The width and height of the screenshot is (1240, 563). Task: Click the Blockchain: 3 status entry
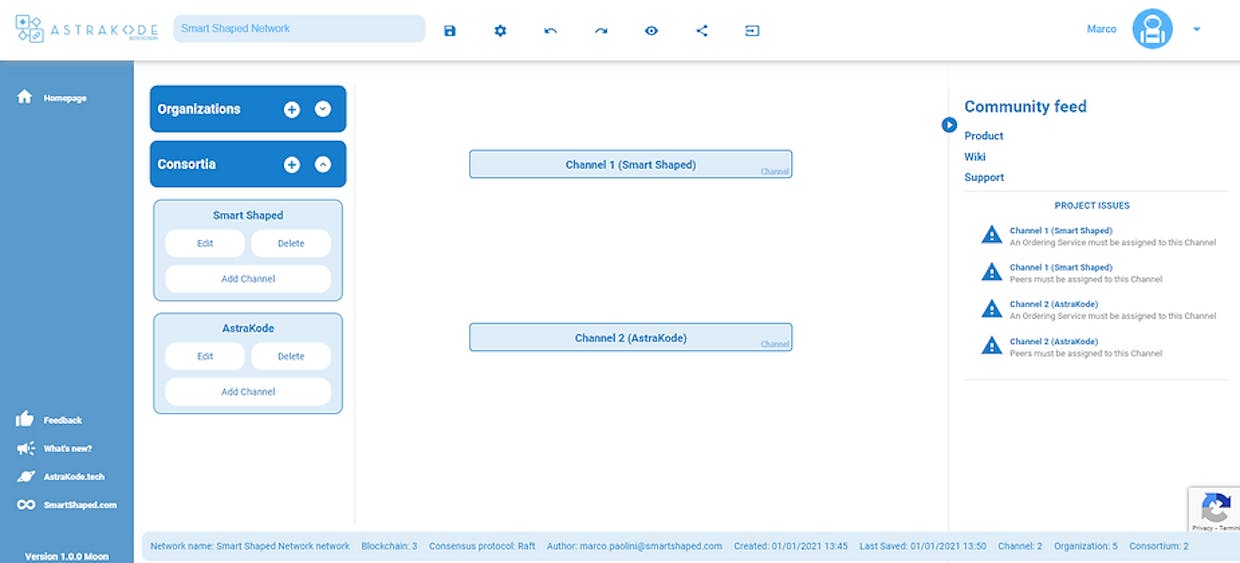(x=389, y=546)
